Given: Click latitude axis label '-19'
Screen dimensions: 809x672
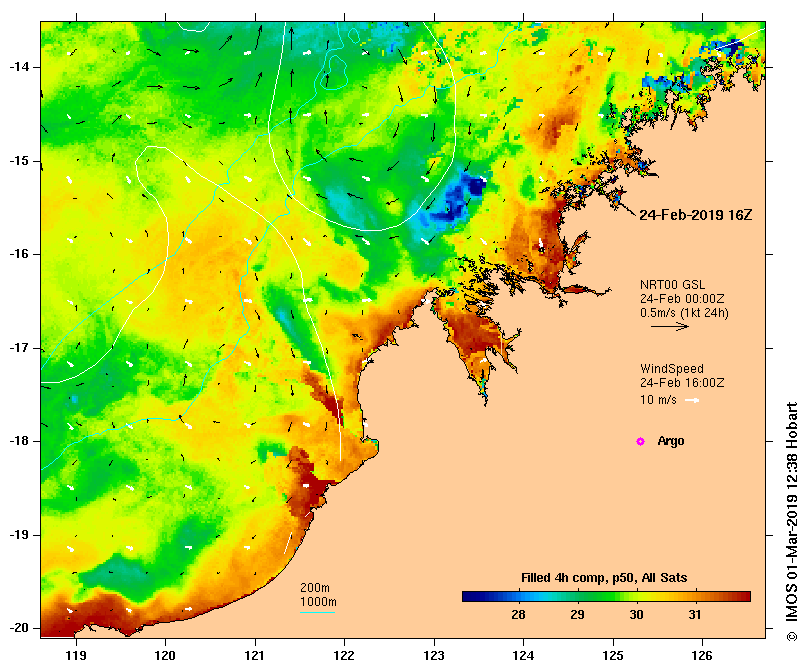Looking at the screenshot, I should [19, 535].
